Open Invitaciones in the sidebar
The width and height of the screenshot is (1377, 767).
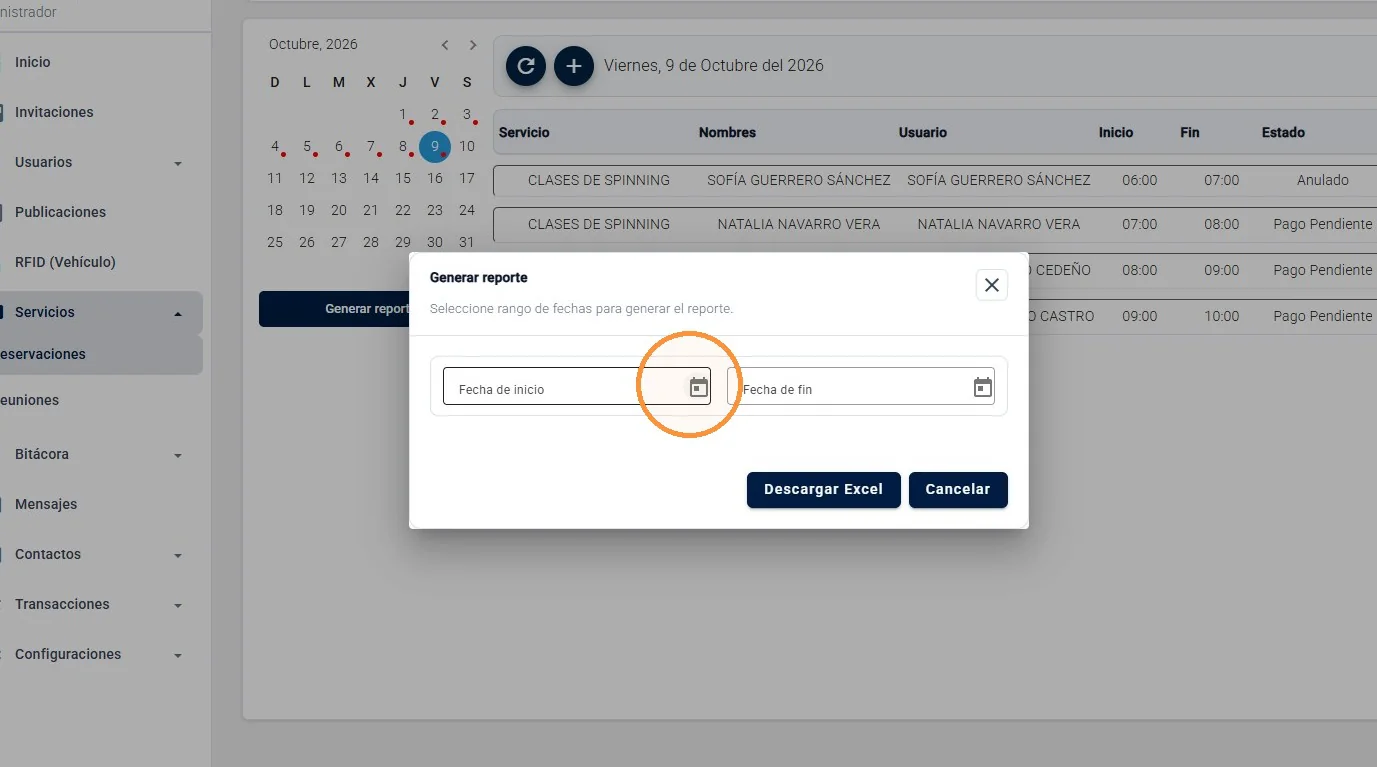point(54,112)
